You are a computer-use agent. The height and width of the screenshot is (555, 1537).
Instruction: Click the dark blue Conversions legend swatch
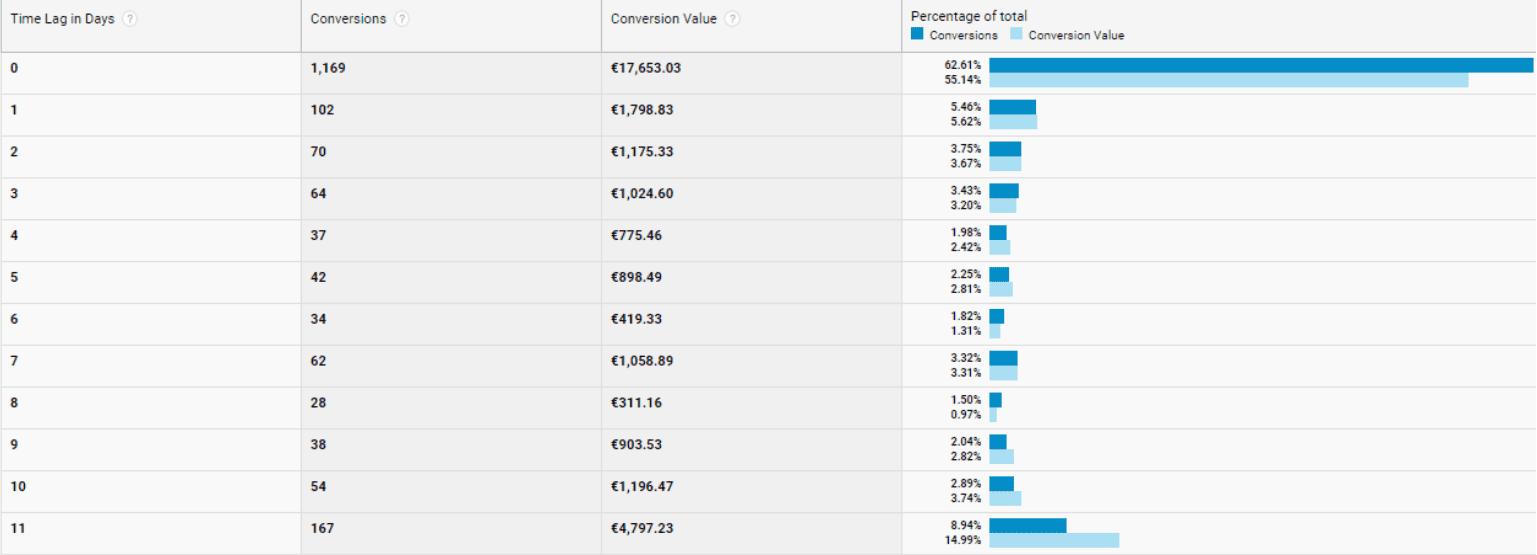(x=917, y=34)
